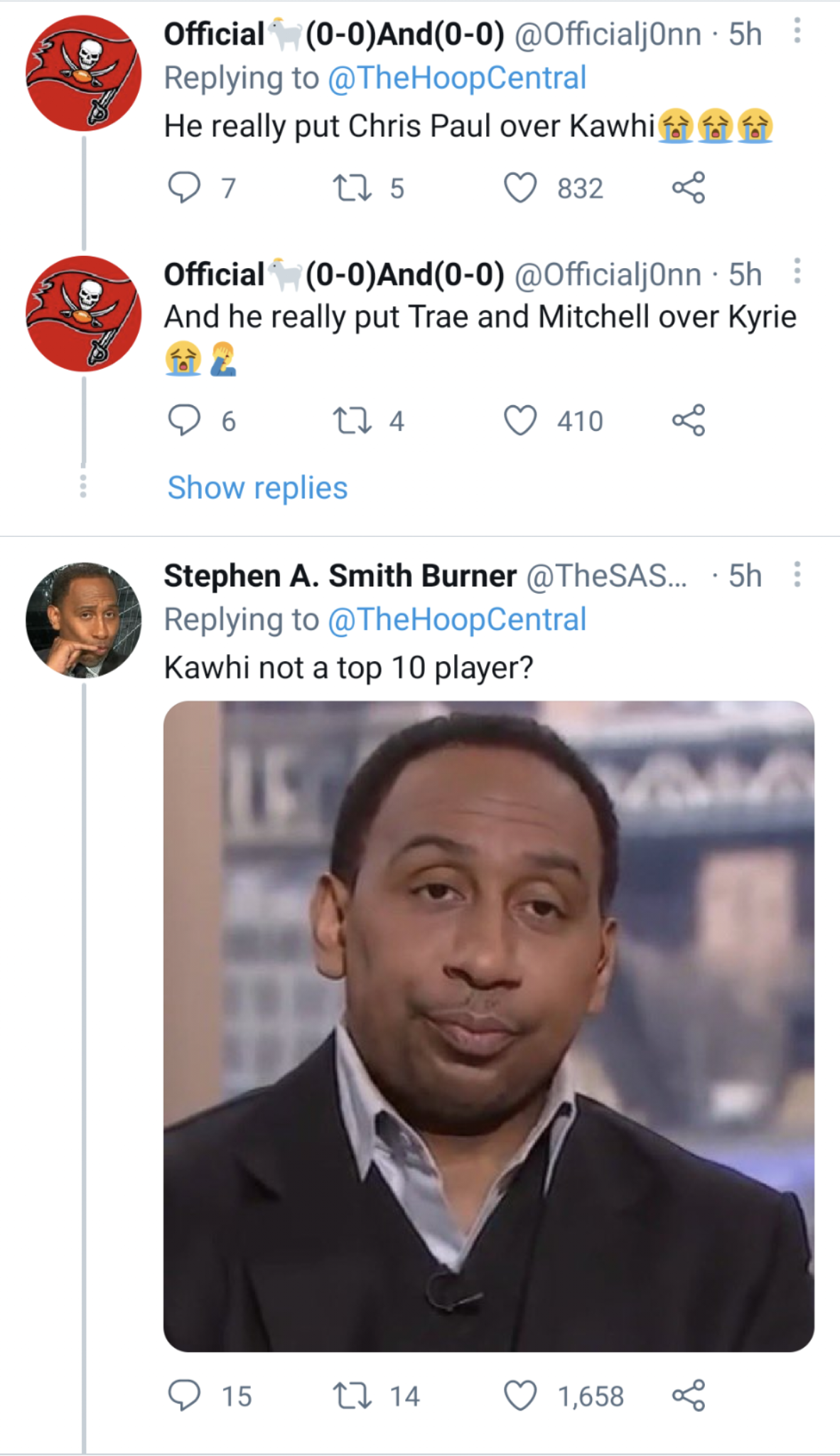
Task: Share the Trae and Mitchell tweet
Action: tap(688, 420)
